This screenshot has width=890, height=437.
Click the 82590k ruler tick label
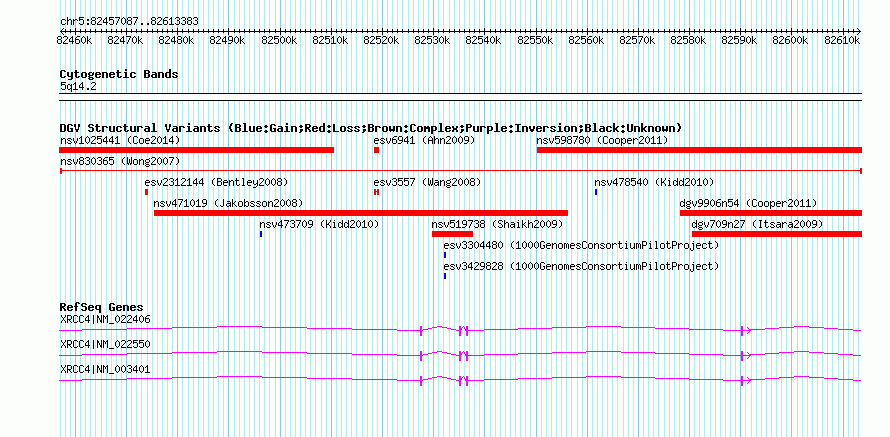pyautogui.click(x=740, y=40)
